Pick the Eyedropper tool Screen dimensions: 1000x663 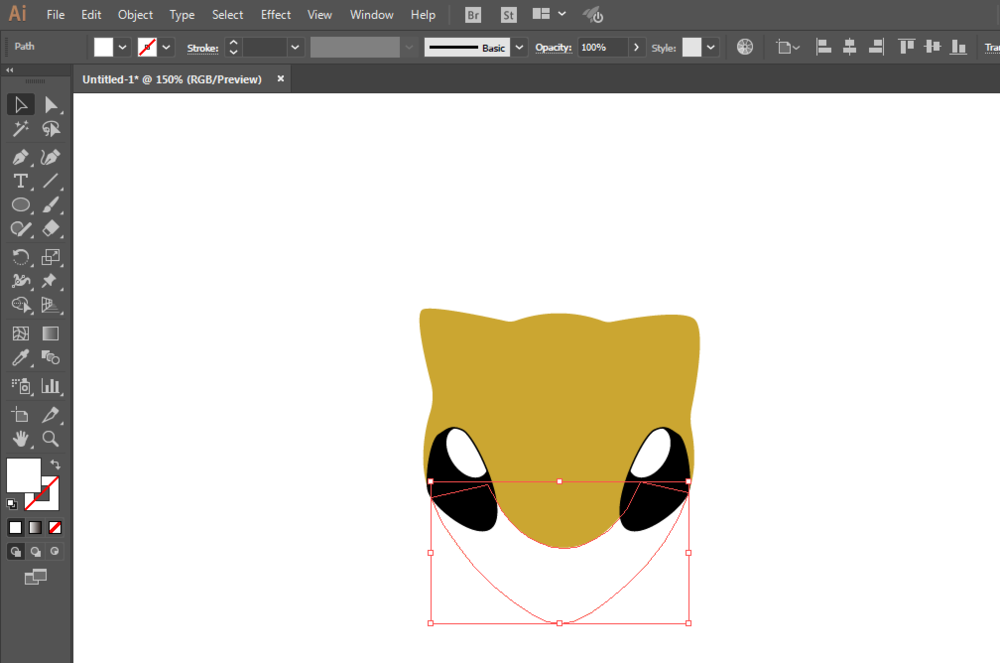tap(20, 358)
